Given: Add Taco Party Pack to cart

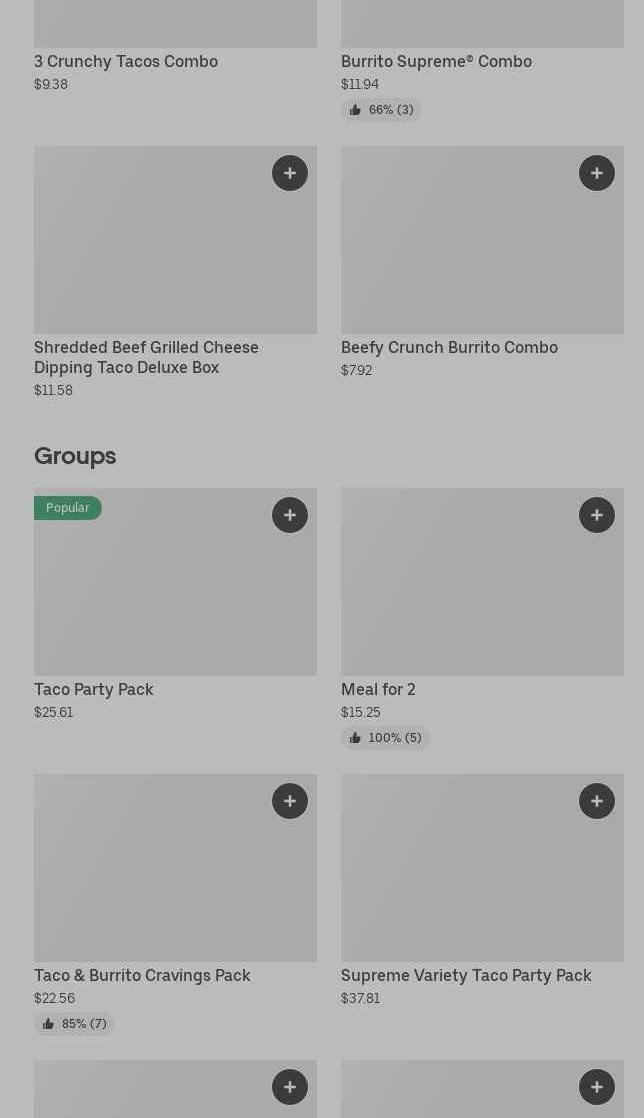Looking at the screenshot, I should [290, 515].
